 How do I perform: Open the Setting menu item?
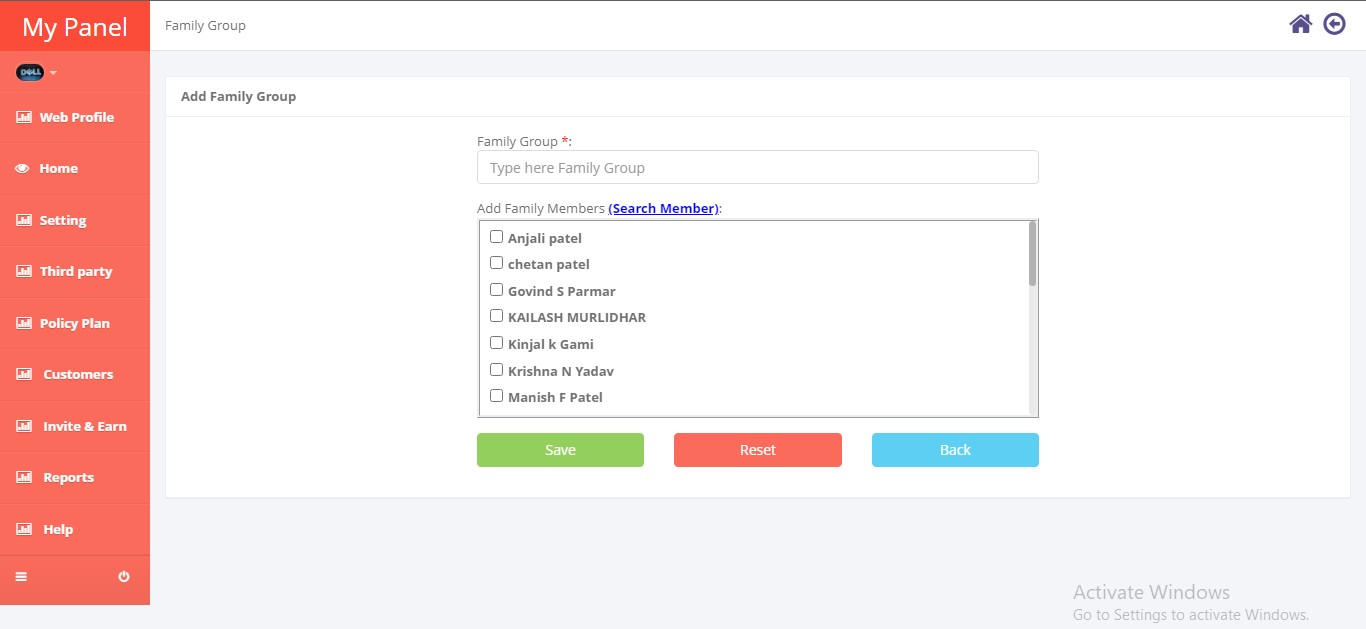(x=75, y=220)
